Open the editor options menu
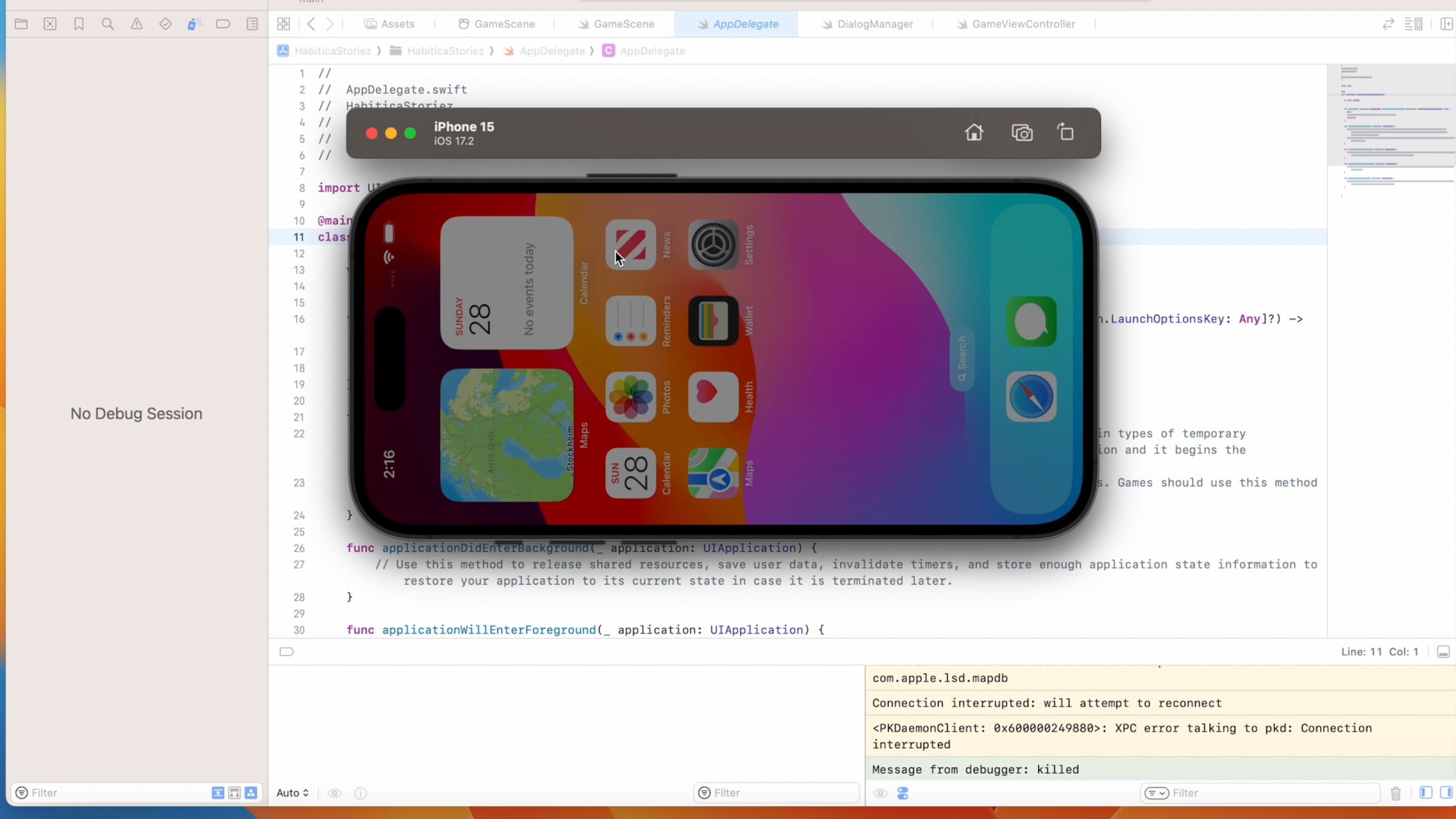This screenshot has width=1456, height=819. [1414, 24]
